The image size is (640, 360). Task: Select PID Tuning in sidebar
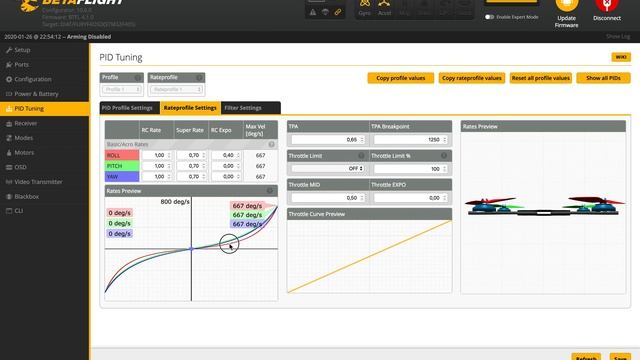pos(44,109)
